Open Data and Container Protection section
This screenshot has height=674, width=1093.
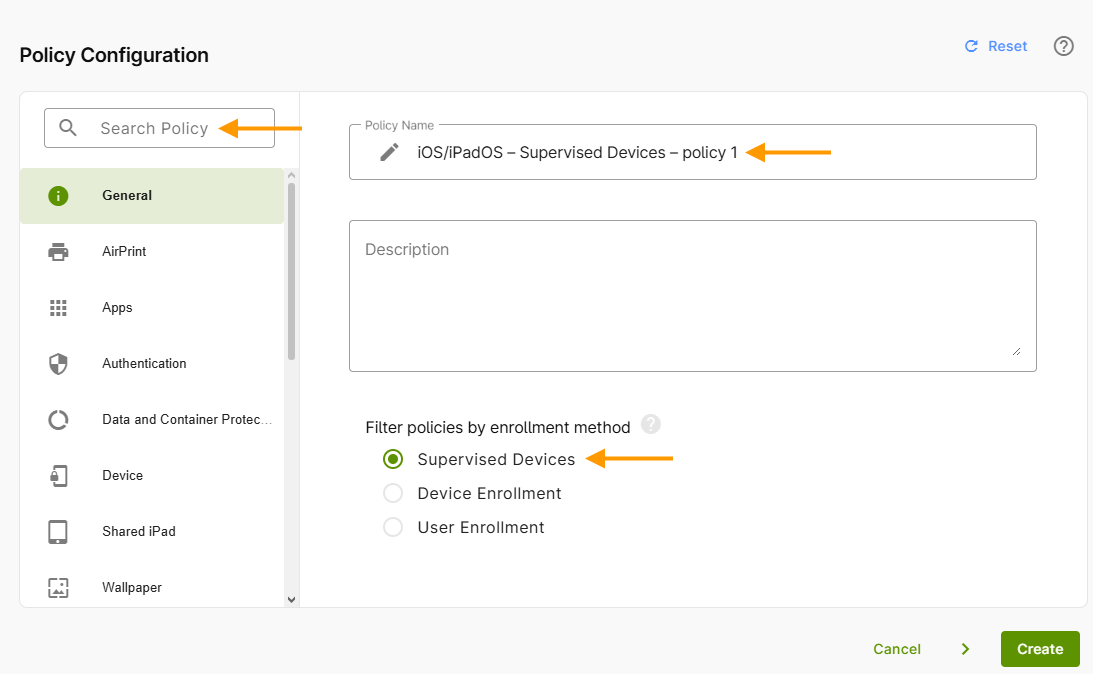152,420
